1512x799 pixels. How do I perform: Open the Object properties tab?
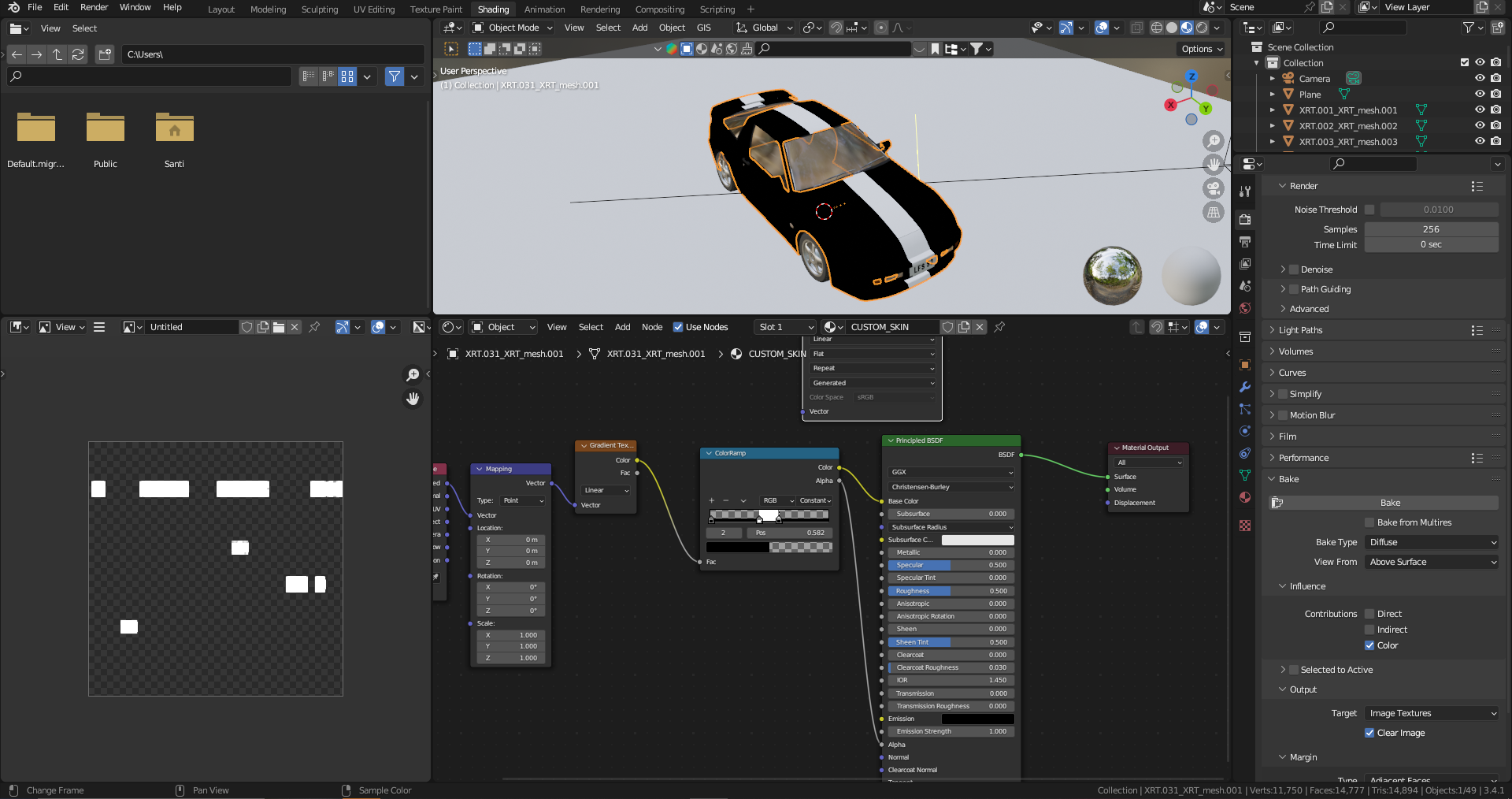pos(1245,365)
